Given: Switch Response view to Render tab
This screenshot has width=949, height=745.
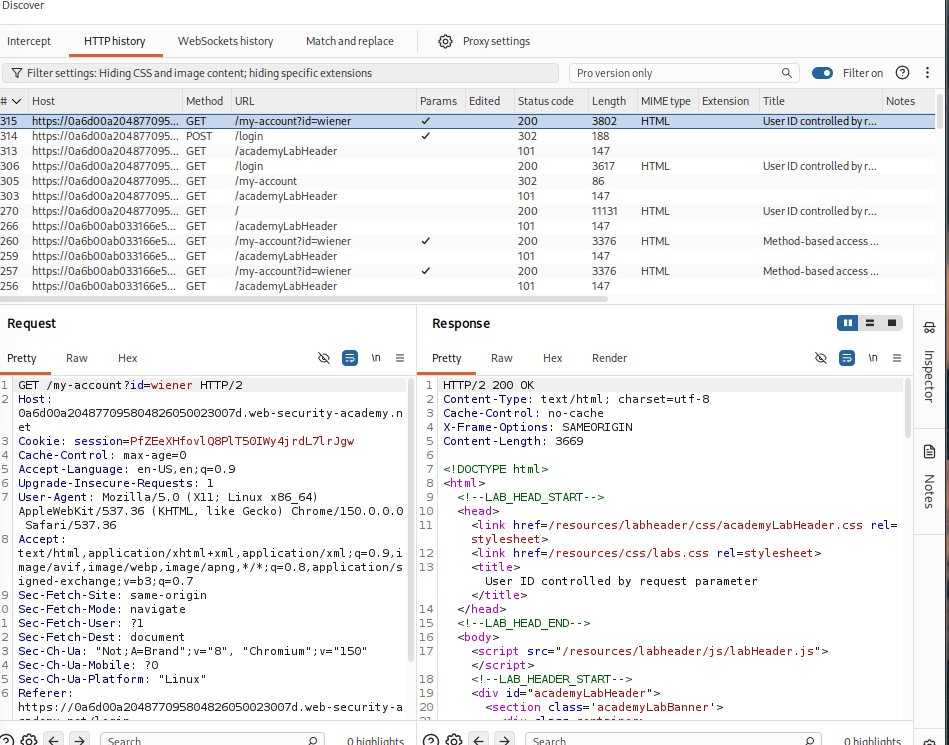Looking at the screenshot, I should pos(609,358).
